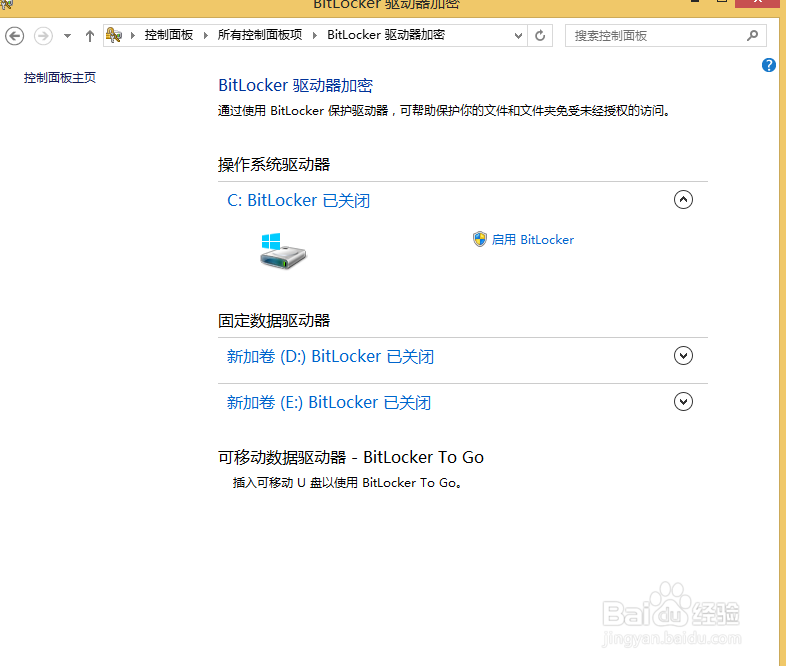
Task: Close the BitLocker window
Action: click(757, 3)
